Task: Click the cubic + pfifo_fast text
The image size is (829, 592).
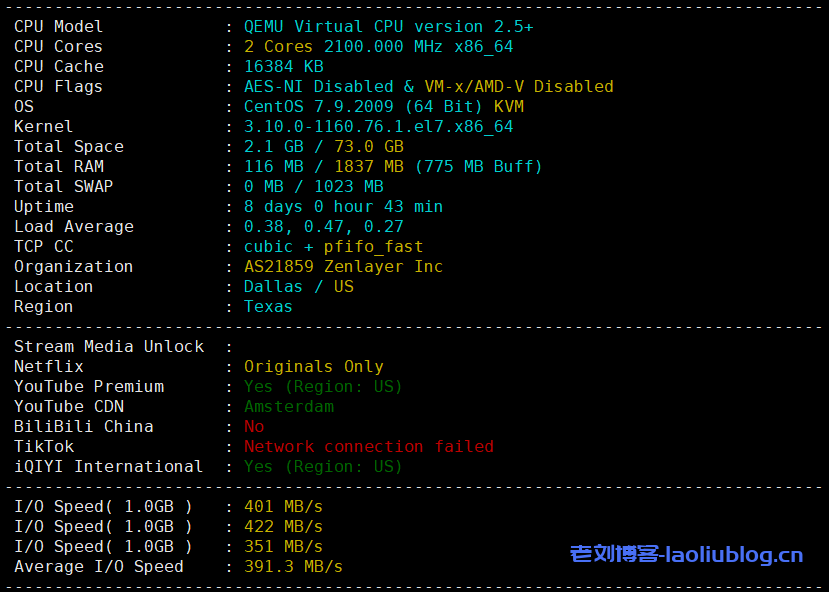Action: (333, 246)
